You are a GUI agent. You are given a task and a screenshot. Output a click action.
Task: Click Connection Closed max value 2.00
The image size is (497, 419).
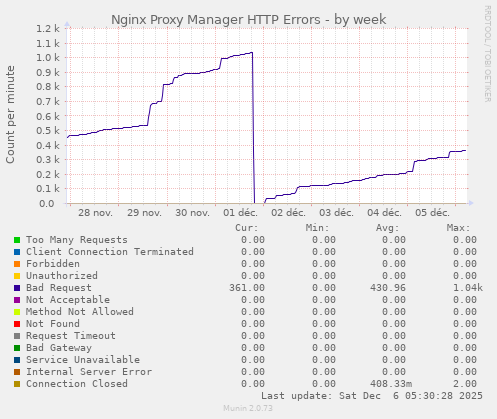coord(465,384)
